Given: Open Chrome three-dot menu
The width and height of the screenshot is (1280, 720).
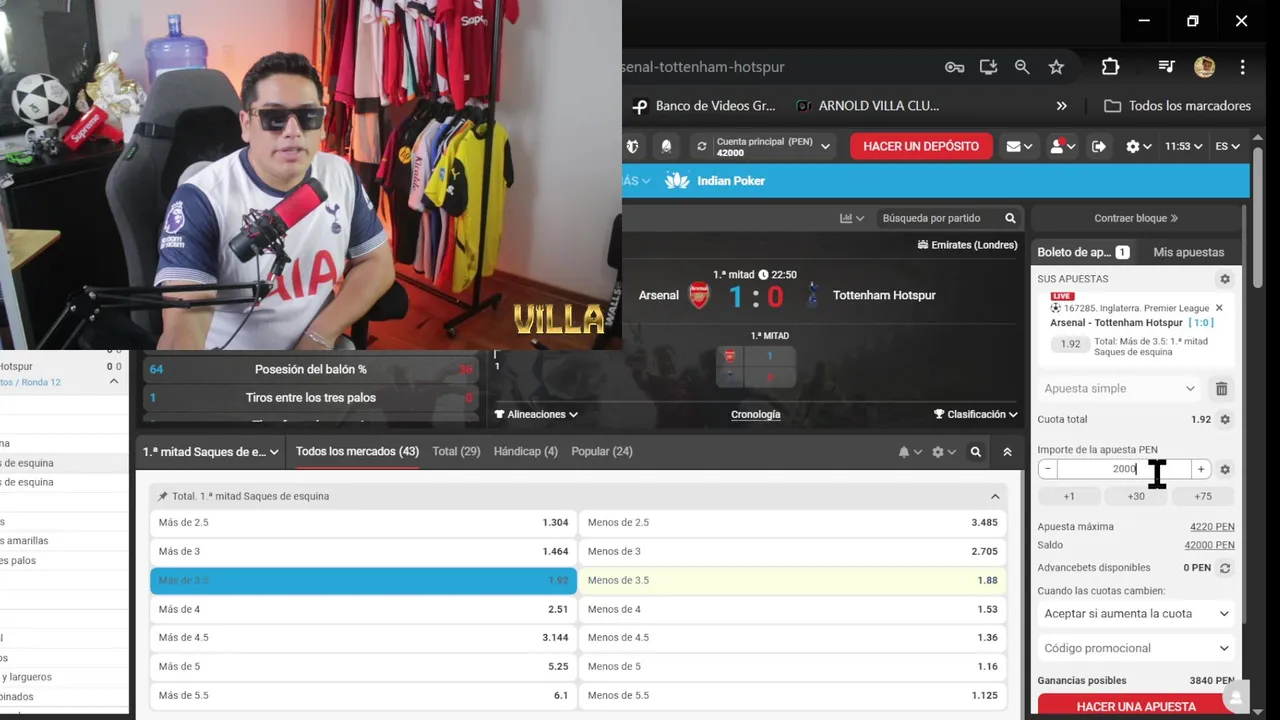Looking at the screenshot, I should click(x=1242, y=67).
